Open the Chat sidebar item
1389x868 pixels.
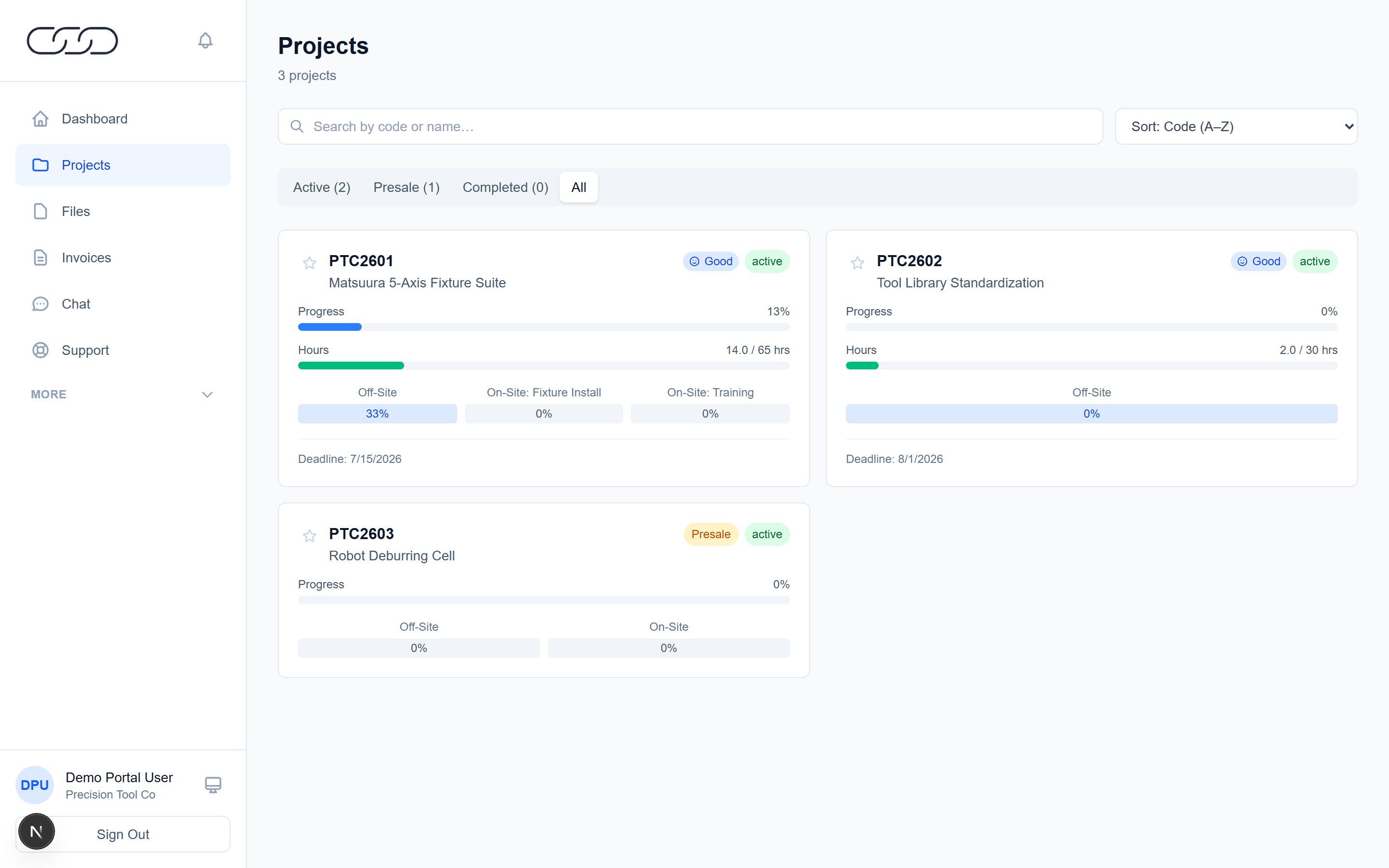pyautogui.click(x=123, y=304)
